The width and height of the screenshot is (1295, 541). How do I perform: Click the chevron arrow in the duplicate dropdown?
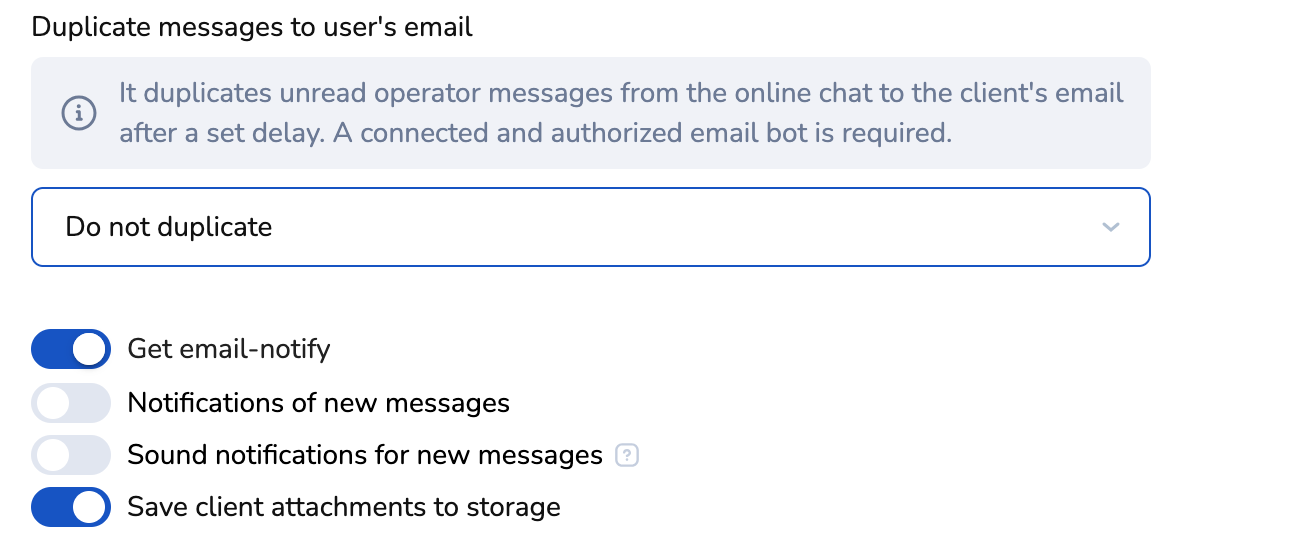1109,228
